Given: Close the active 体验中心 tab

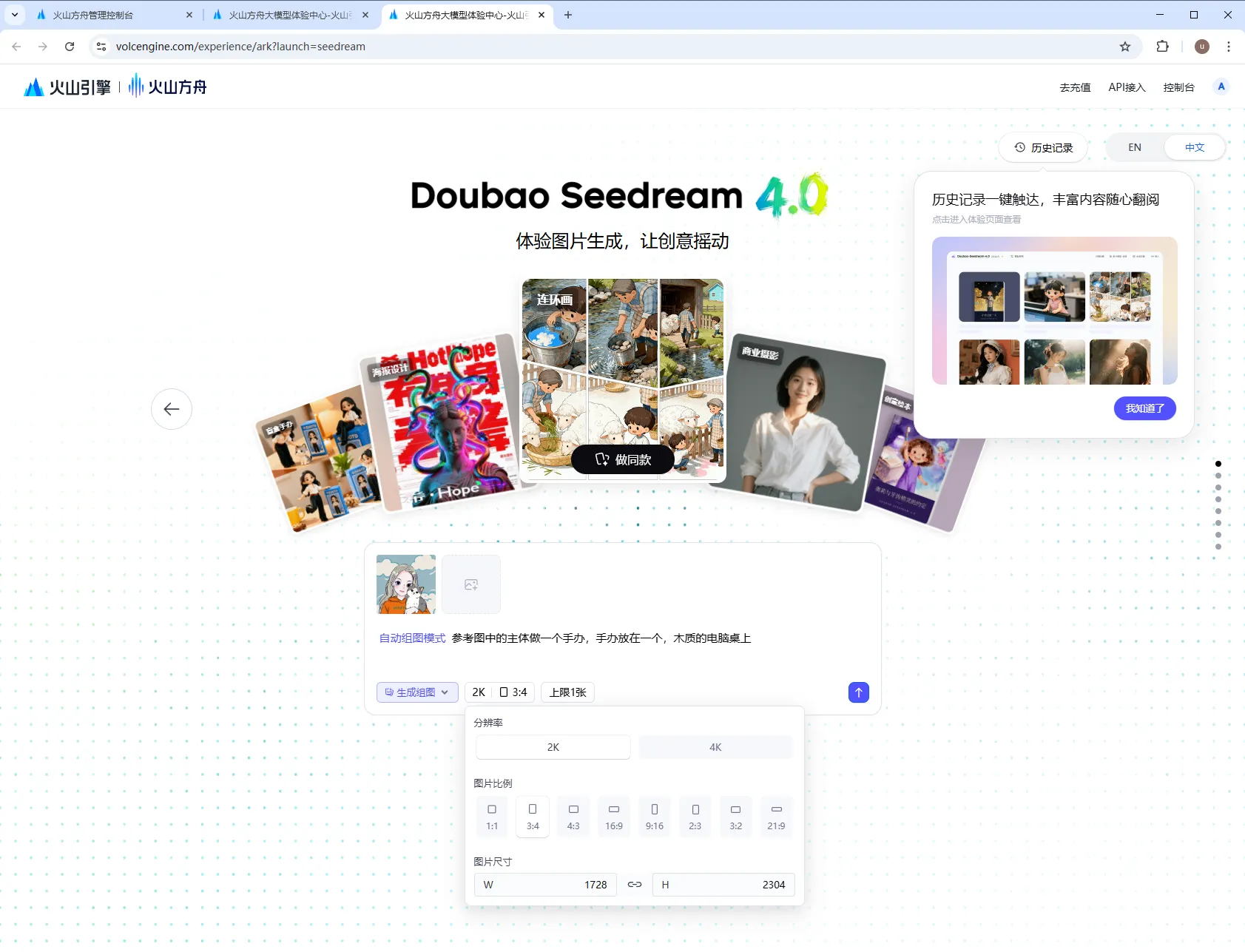Looking at the screenshot, I should (x=541, y=15).
